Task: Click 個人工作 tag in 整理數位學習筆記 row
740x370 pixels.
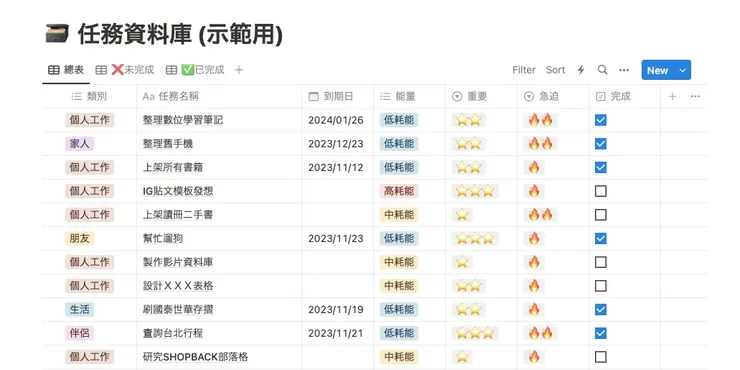Action: (90, 120)
